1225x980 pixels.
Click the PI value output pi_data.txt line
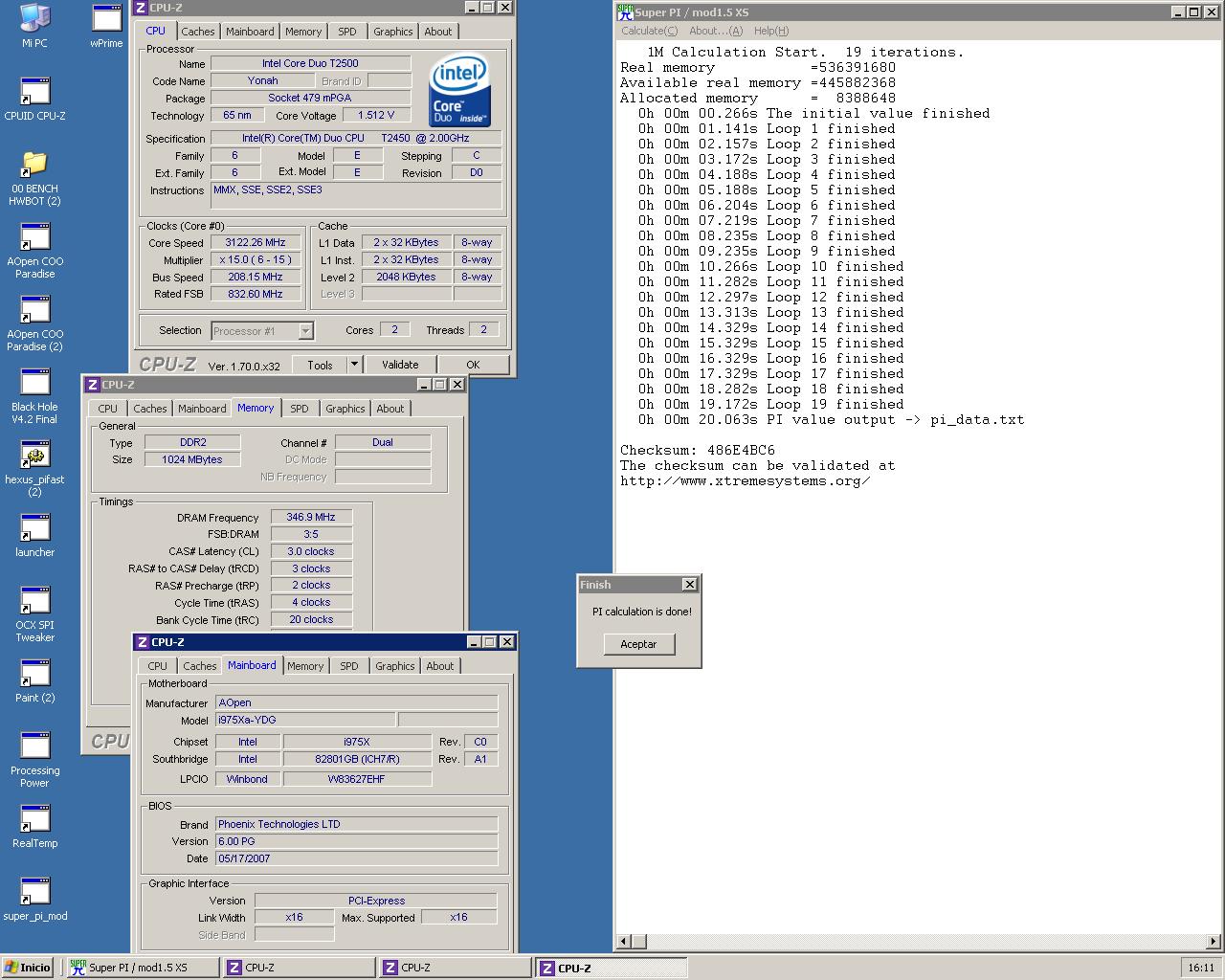(x=831, y=419)
